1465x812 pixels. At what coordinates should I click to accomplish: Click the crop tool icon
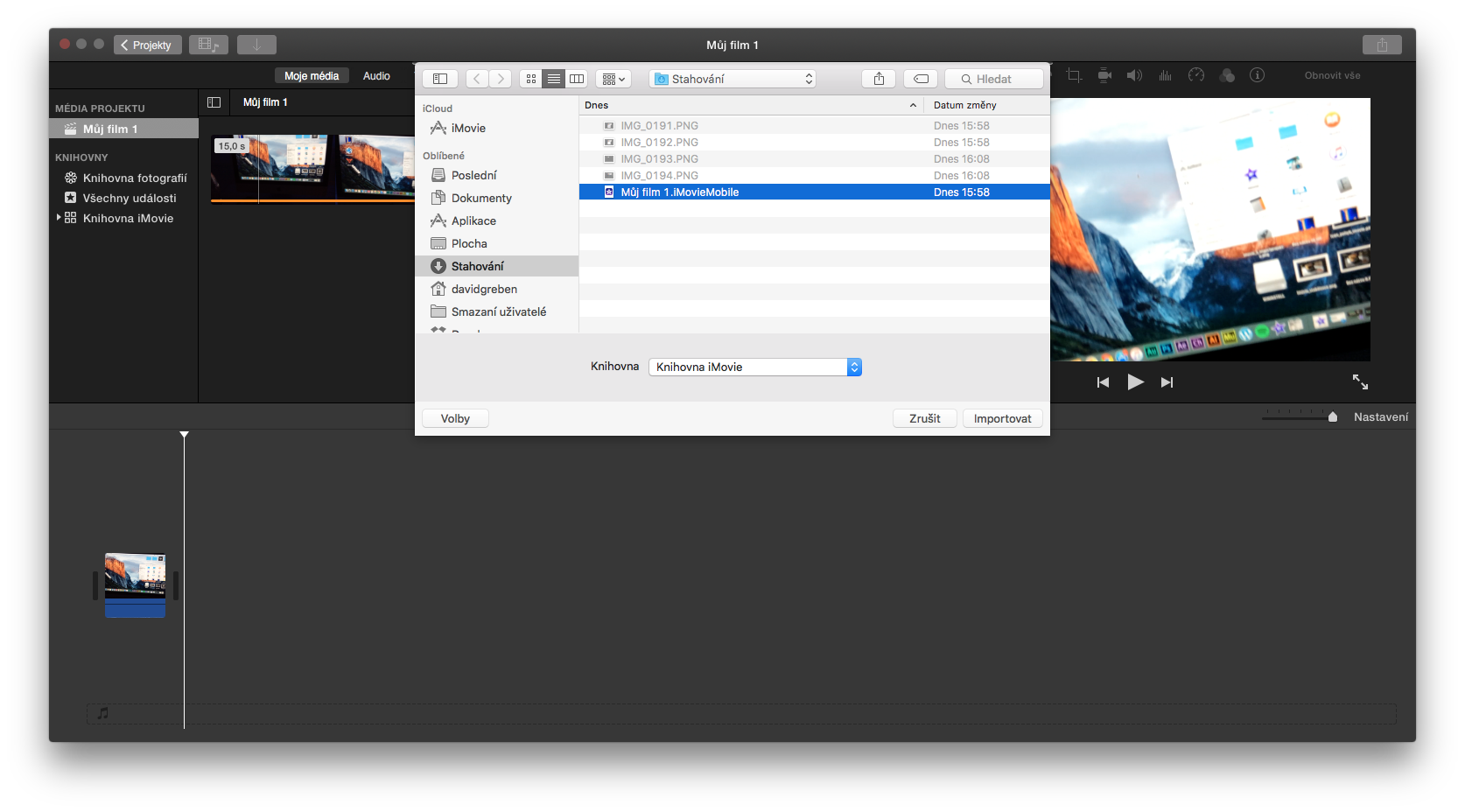coord(1074,75)
